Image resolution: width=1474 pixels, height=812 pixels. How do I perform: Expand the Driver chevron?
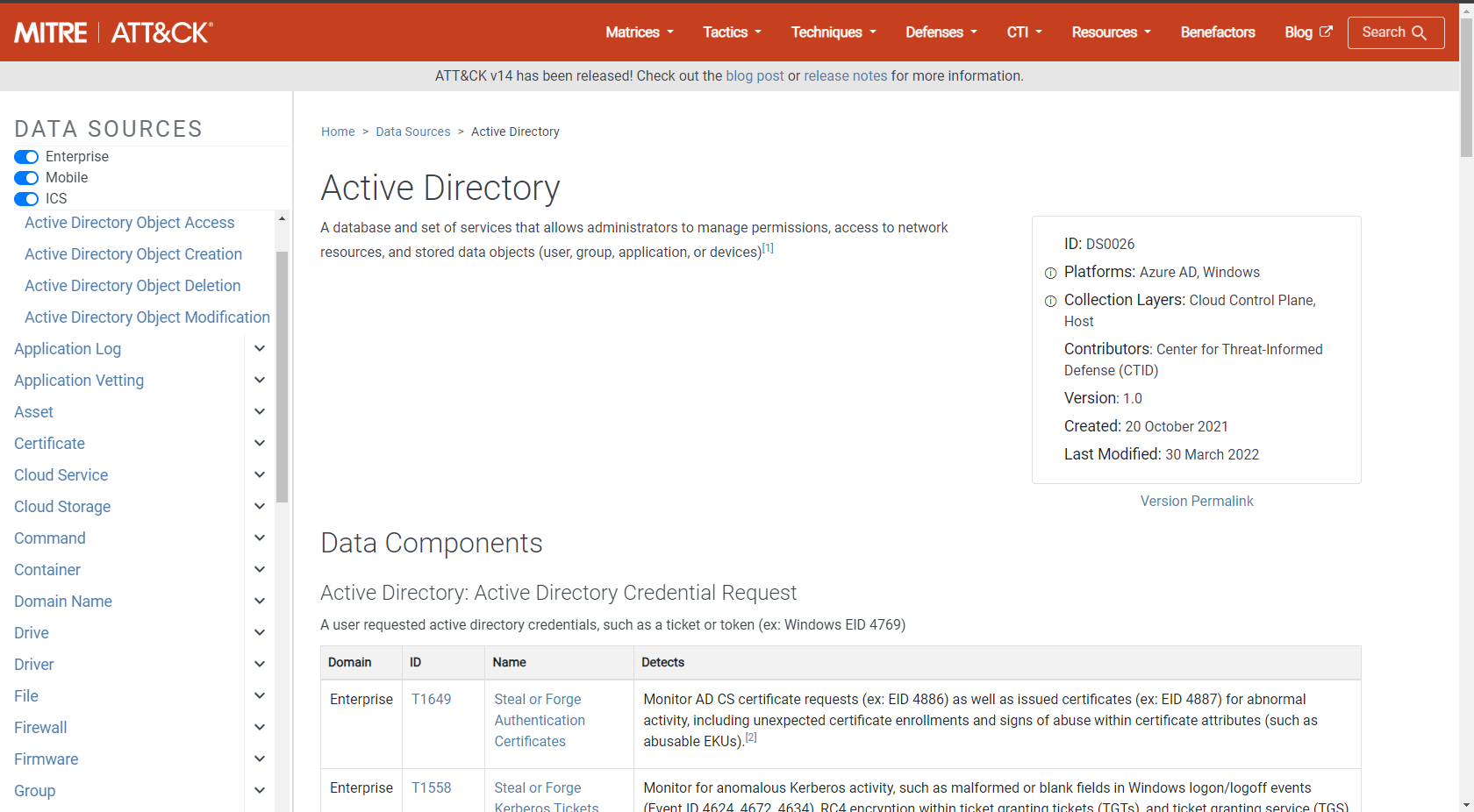pyautogui.click(x=260, y=664)
